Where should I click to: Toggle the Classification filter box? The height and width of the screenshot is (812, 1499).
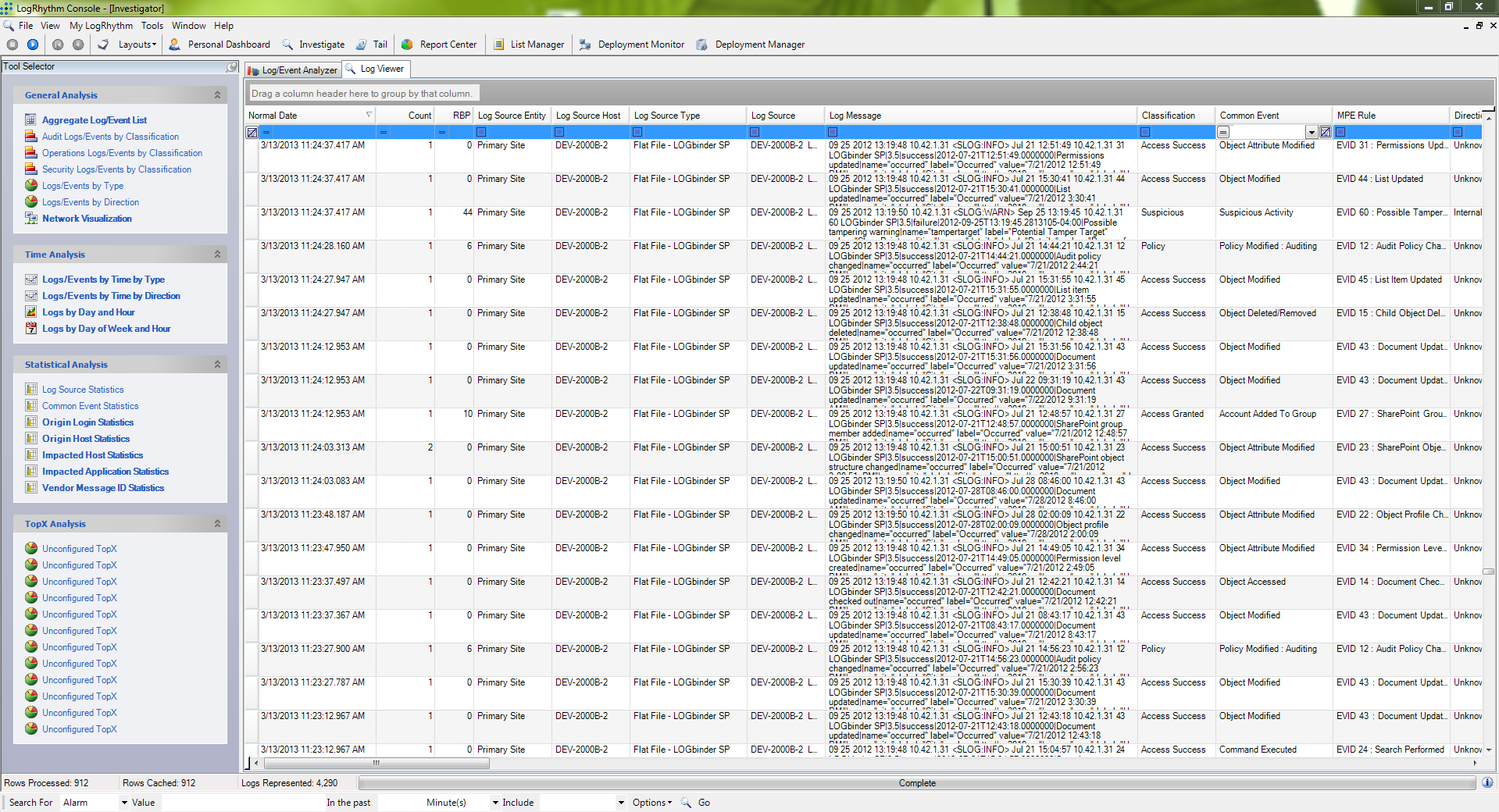tap(1145, 132)
